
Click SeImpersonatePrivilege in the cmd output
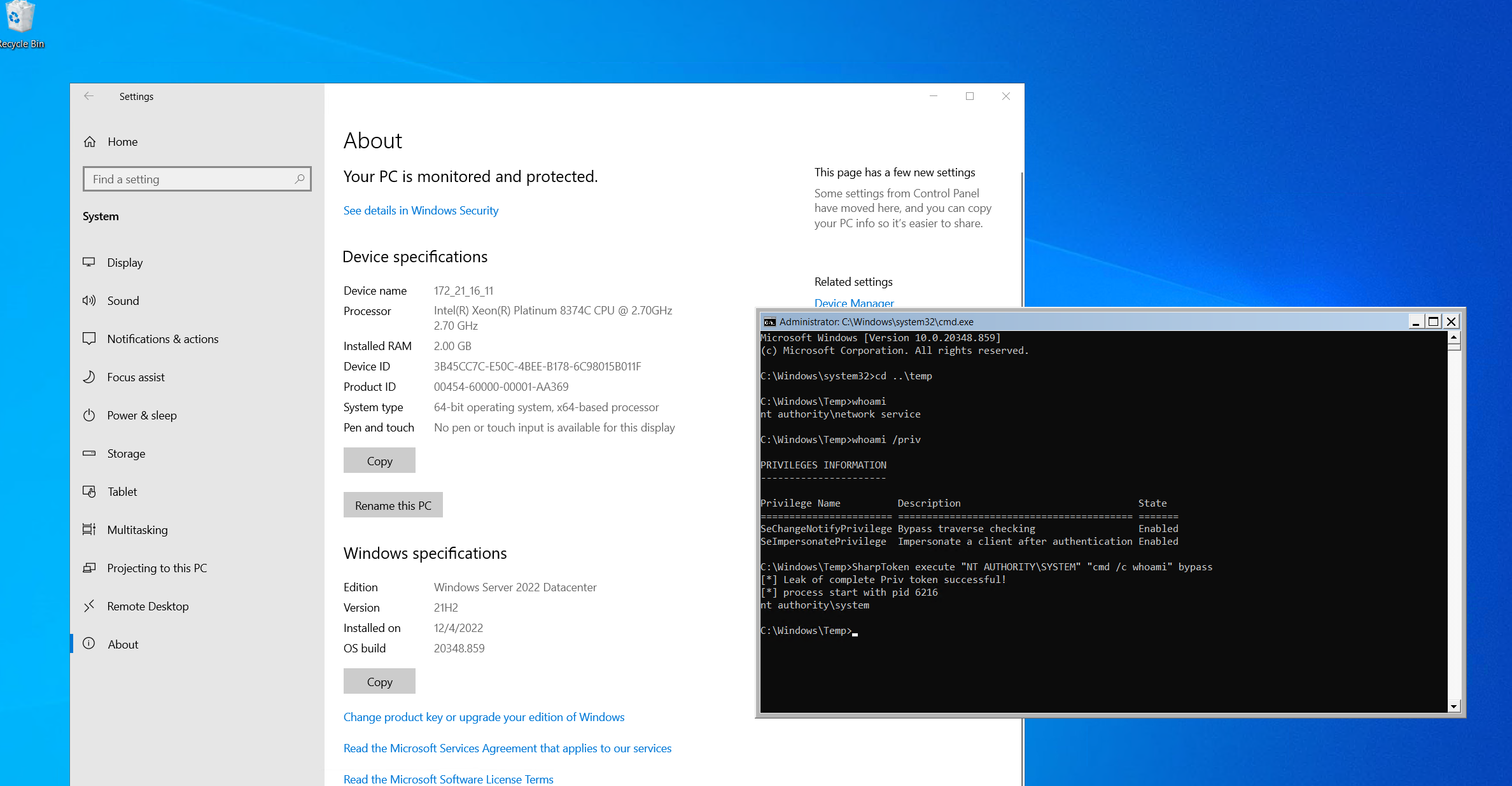coord(823,542)
